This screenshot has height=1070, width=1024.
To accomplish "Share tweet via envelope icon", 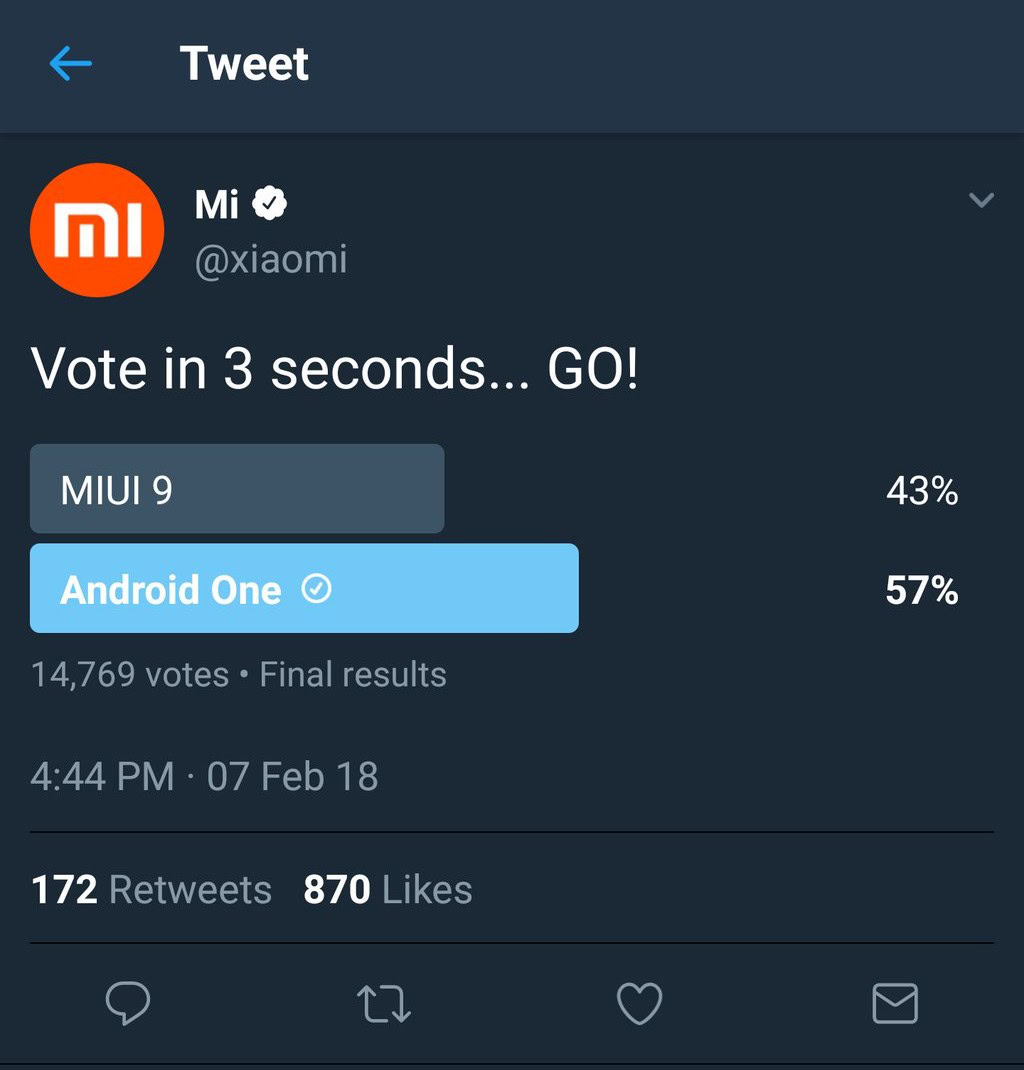I will (x=894, y=1004).
